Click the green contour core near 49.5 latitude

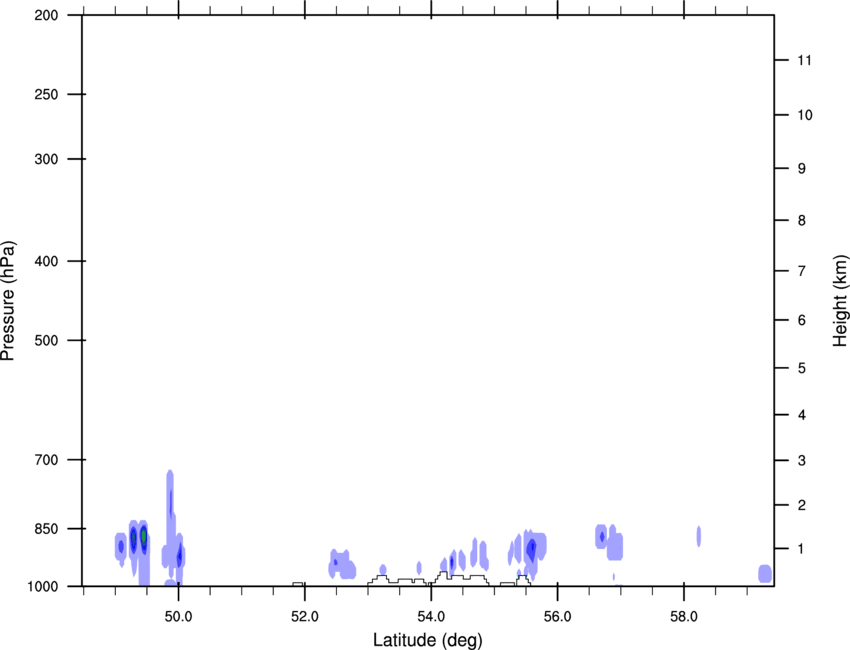tap(144, 537)
